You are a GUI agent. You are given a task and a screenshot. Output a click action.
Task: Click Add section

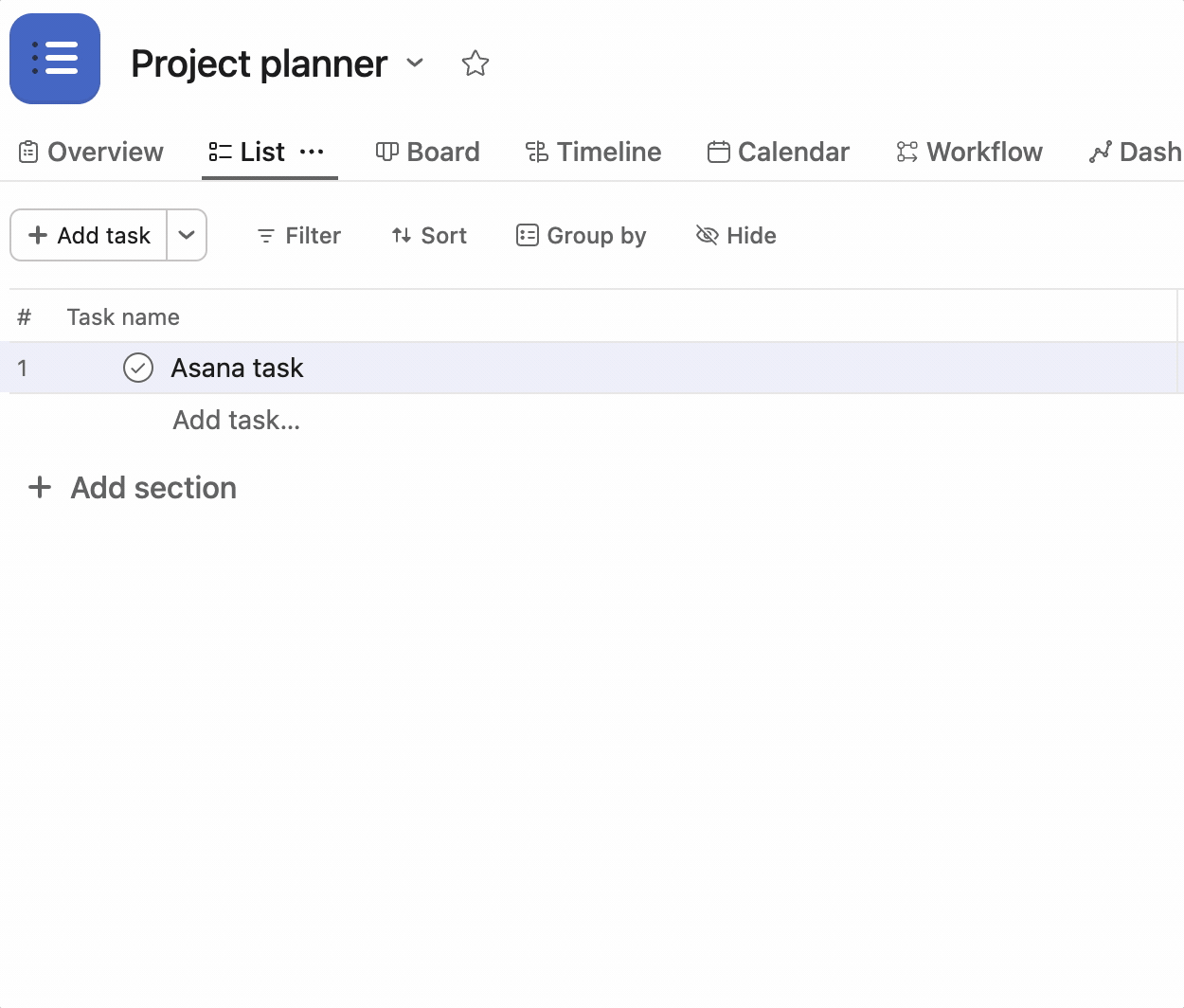[133, 488]
